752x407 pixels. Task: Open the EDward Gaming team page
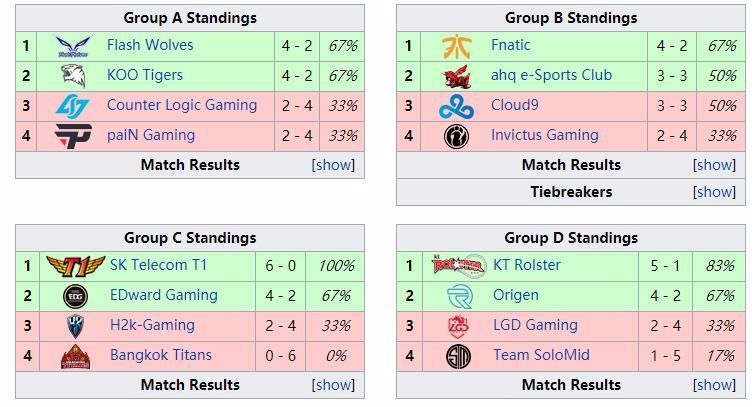coord(163,295)
